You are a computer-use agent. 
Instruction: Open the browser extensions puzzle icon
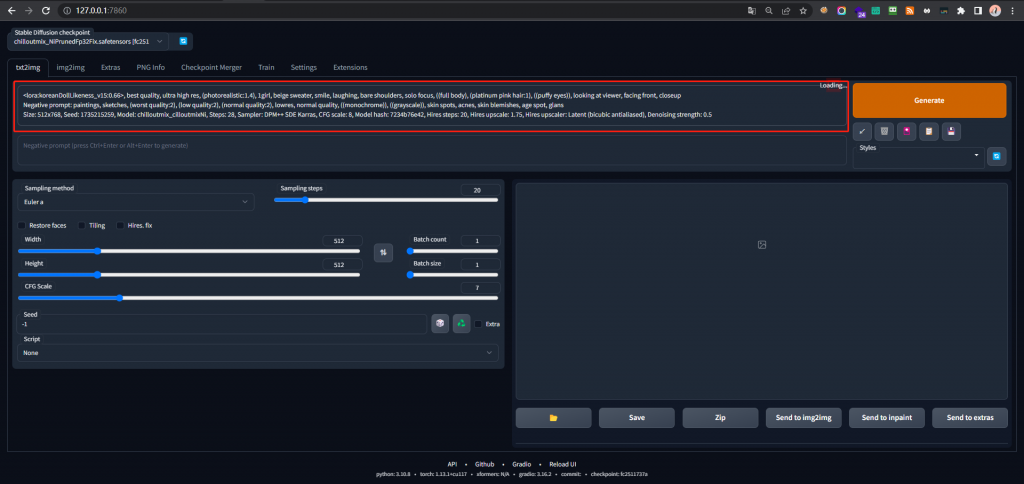click(961, 10)
